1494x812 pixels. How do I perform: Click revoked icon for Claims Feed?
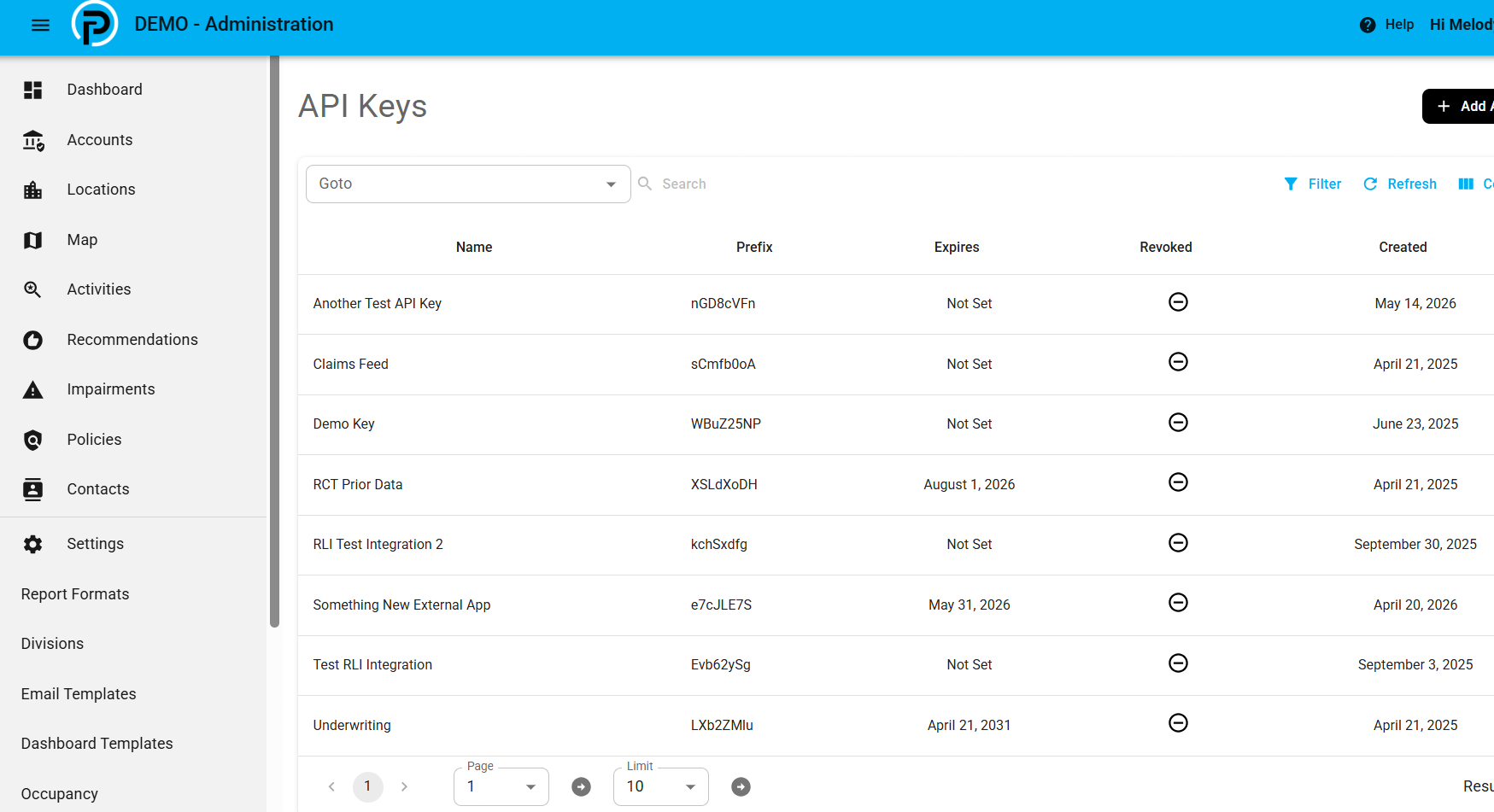pyautogui.click(x=1178, y=362)
